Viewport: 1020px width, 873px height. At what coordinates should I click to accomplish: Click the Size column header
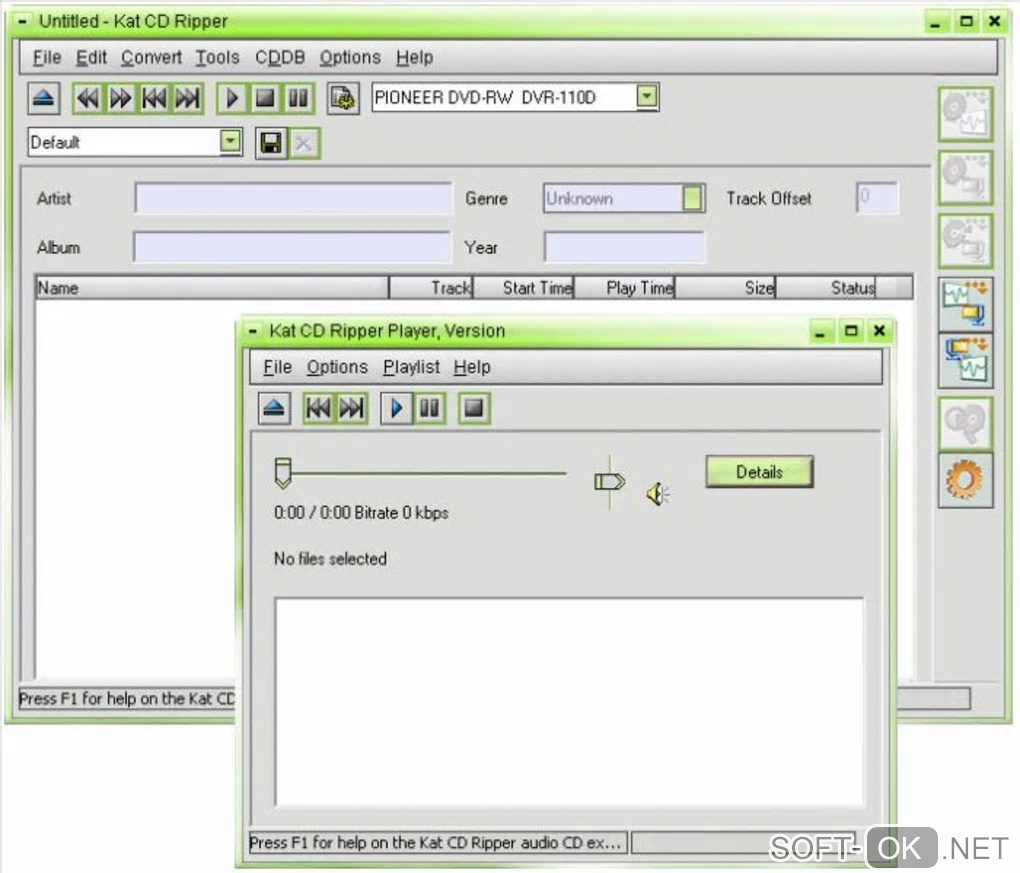point(725,288)
